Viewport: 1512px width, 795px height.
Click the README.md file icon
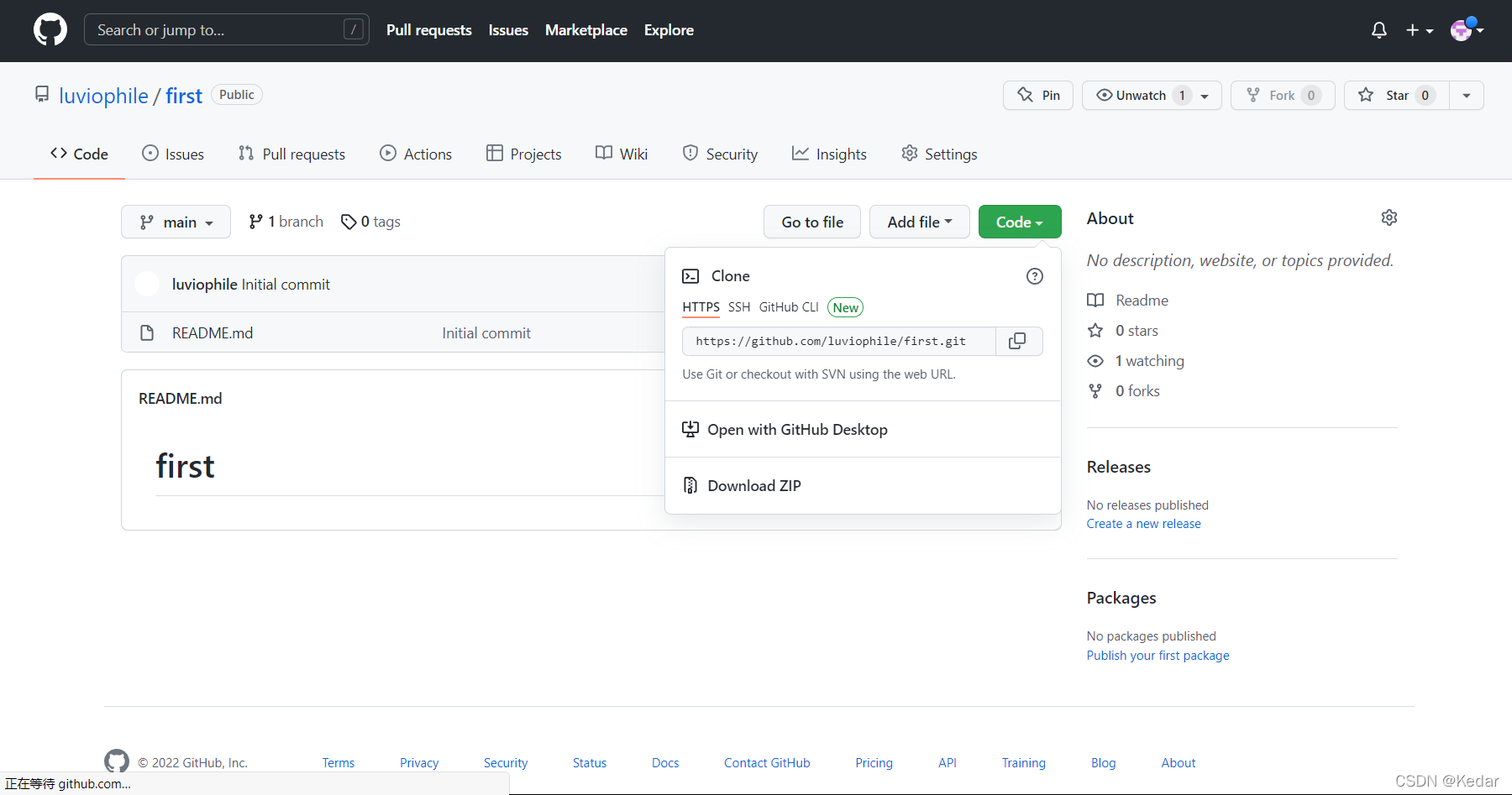[x=147, y=333]
